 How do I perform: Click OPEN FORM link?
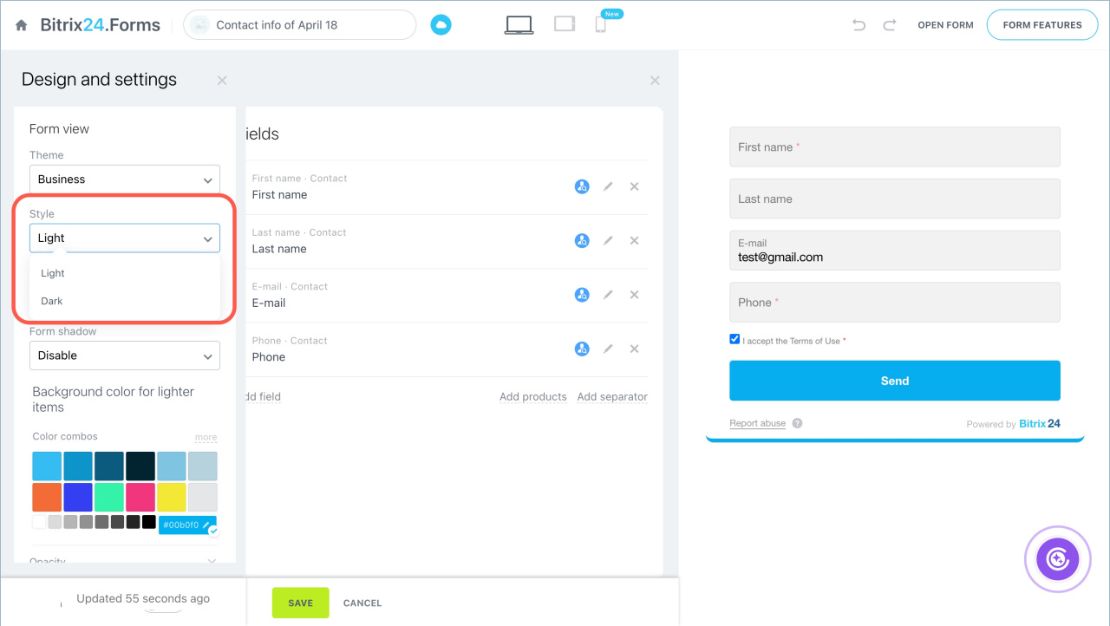(945, 25)
